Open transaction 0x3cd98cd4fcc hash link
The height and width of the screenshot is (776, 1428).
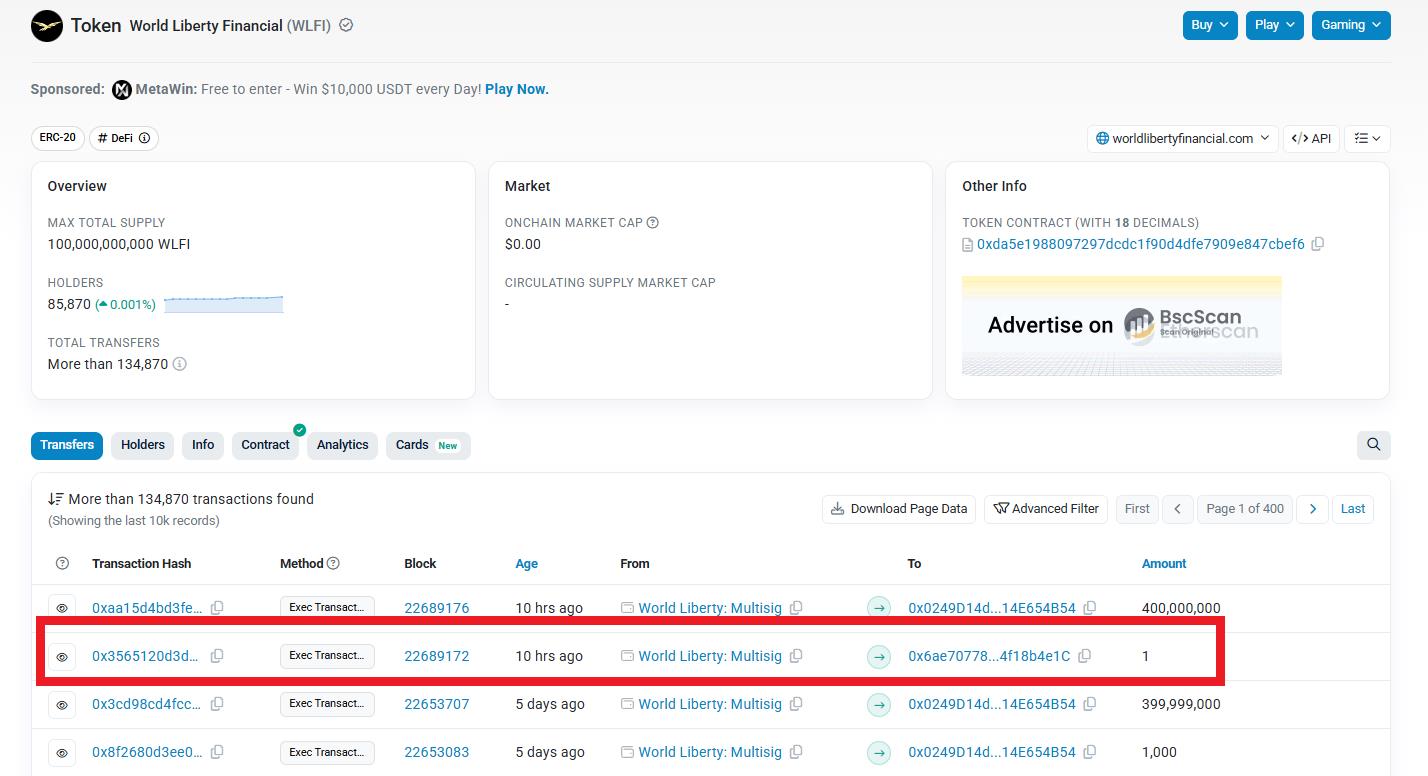click(x=146, y=704)
